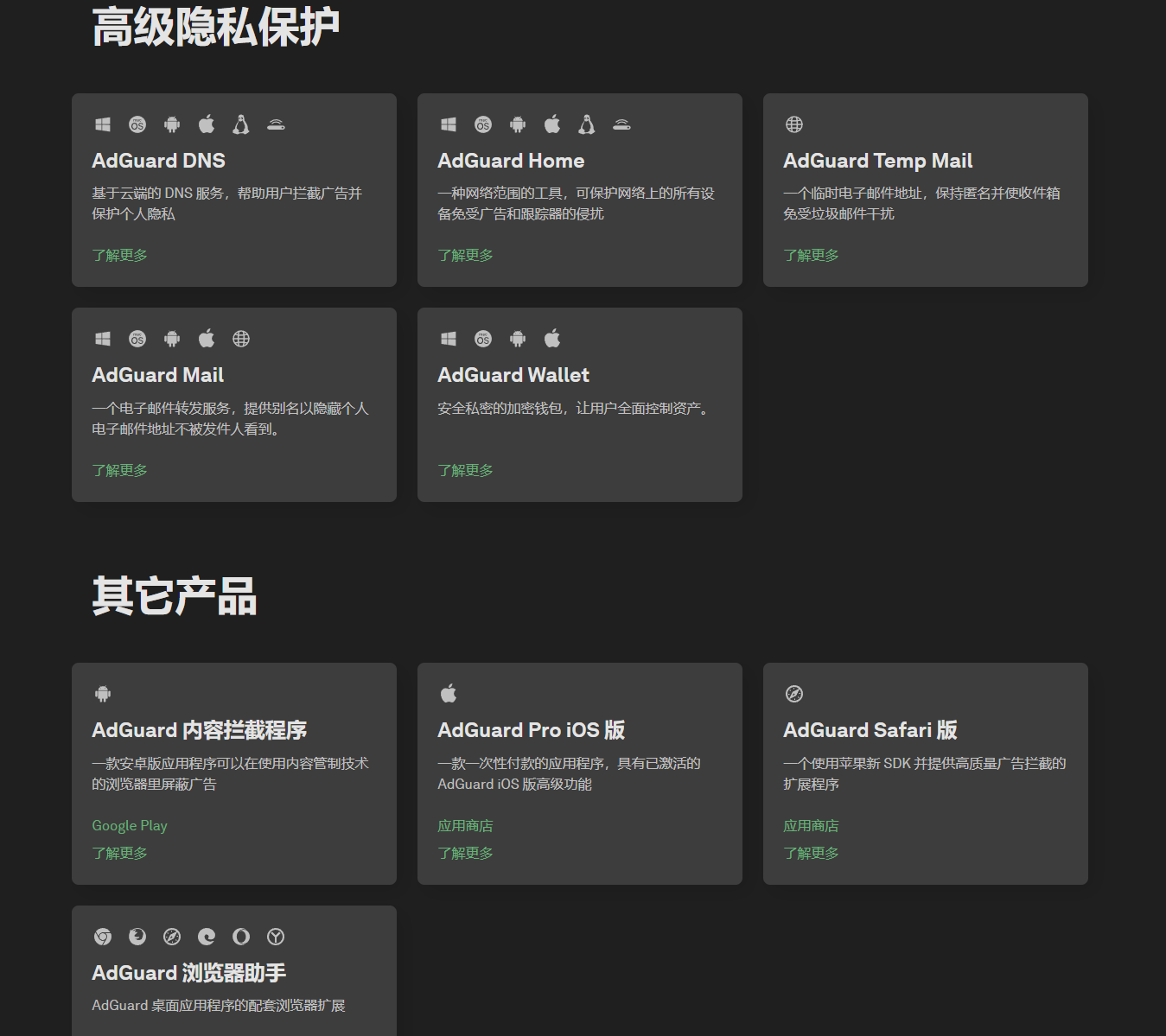Click the Android icon in AdGuard DNS card

pos(172,124)
